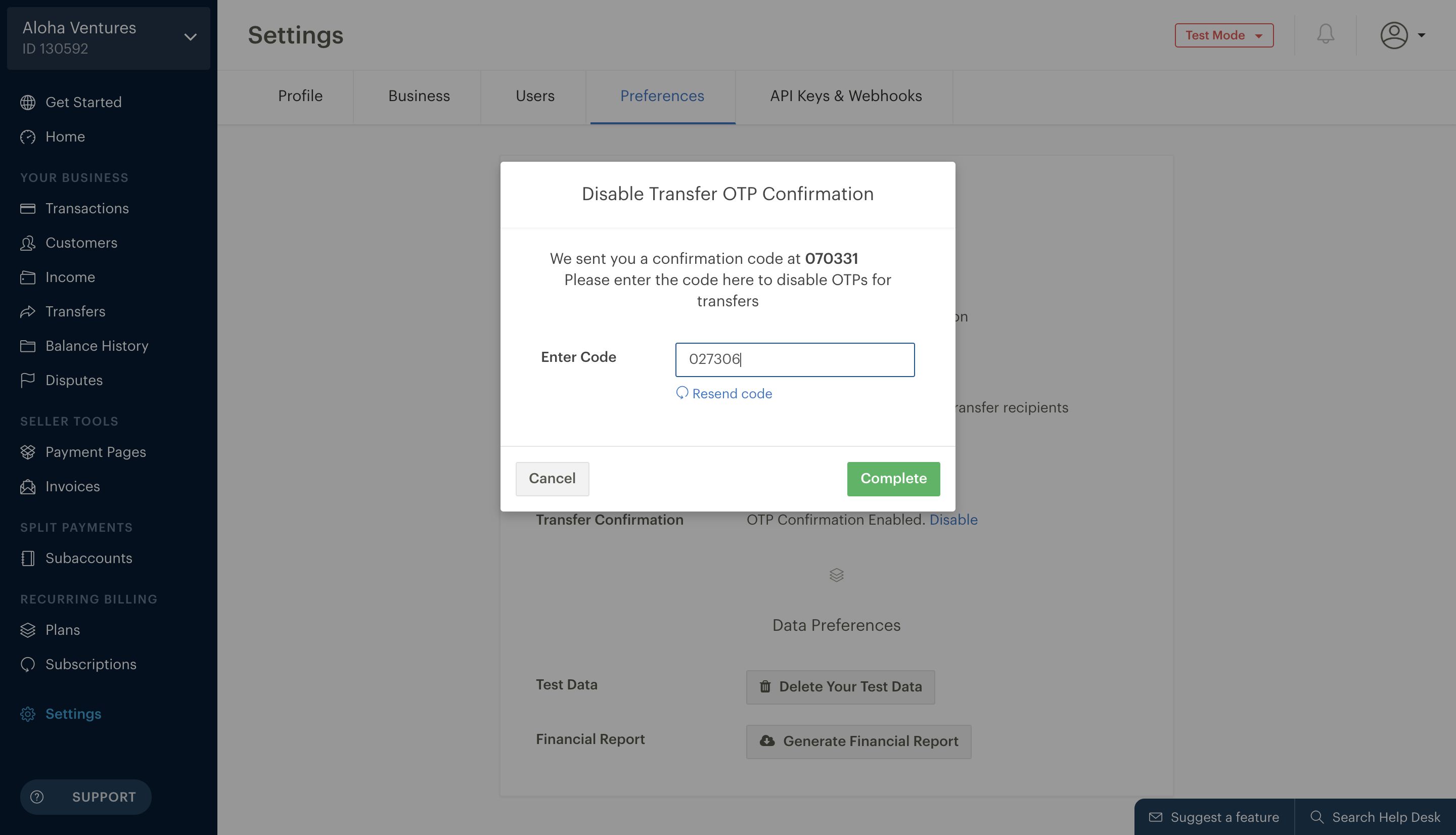Click the Get Started globe icon
This screenshot has width=1456, height=835.
tap(27, 102)
